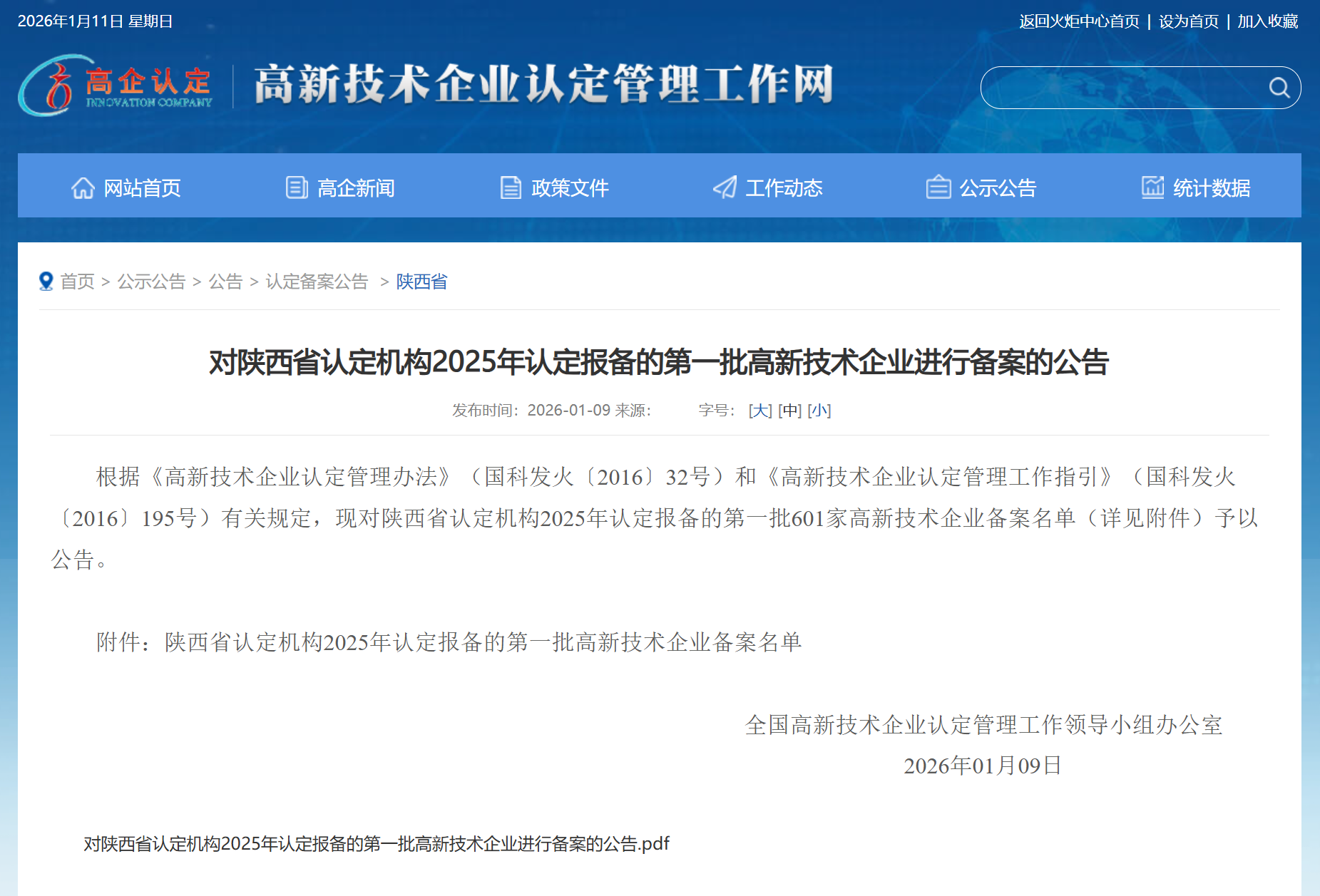Download the announcement PDF attachment
Viewport: 1320px width, 896px height.
(377, 844)
